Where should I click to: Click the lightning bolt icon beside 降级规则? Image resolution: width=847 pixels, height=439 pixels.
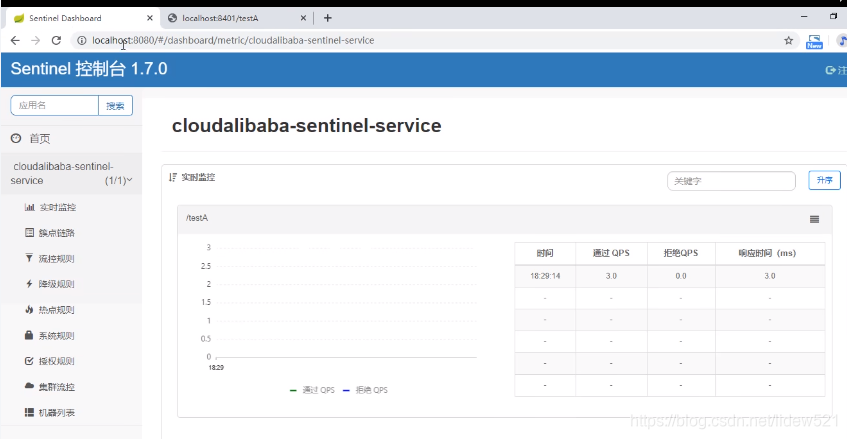[29, 283]
